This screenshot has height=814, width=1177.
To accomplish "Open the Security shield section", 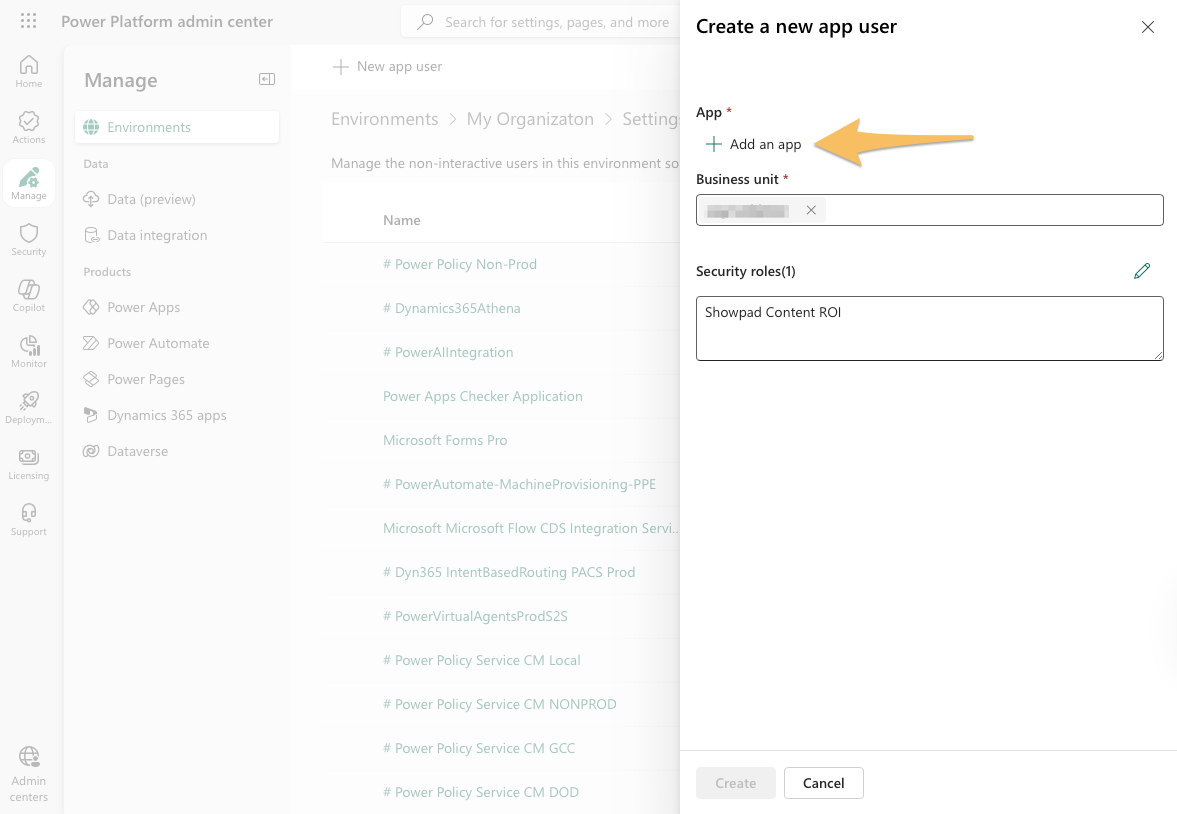I will click(29, 239).
